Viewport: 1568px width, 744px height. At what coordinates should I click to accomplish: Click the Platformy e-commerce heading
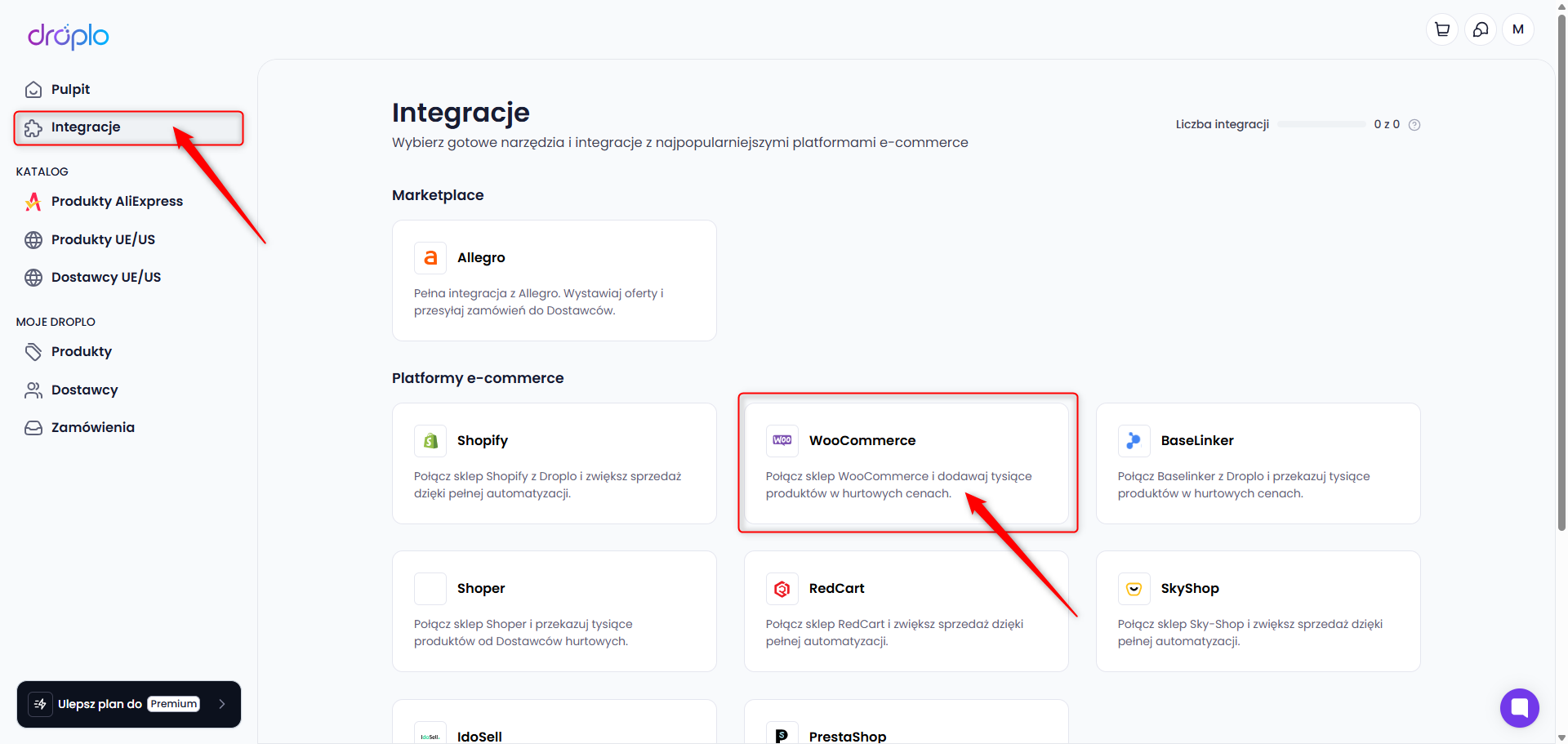(478, 378)
